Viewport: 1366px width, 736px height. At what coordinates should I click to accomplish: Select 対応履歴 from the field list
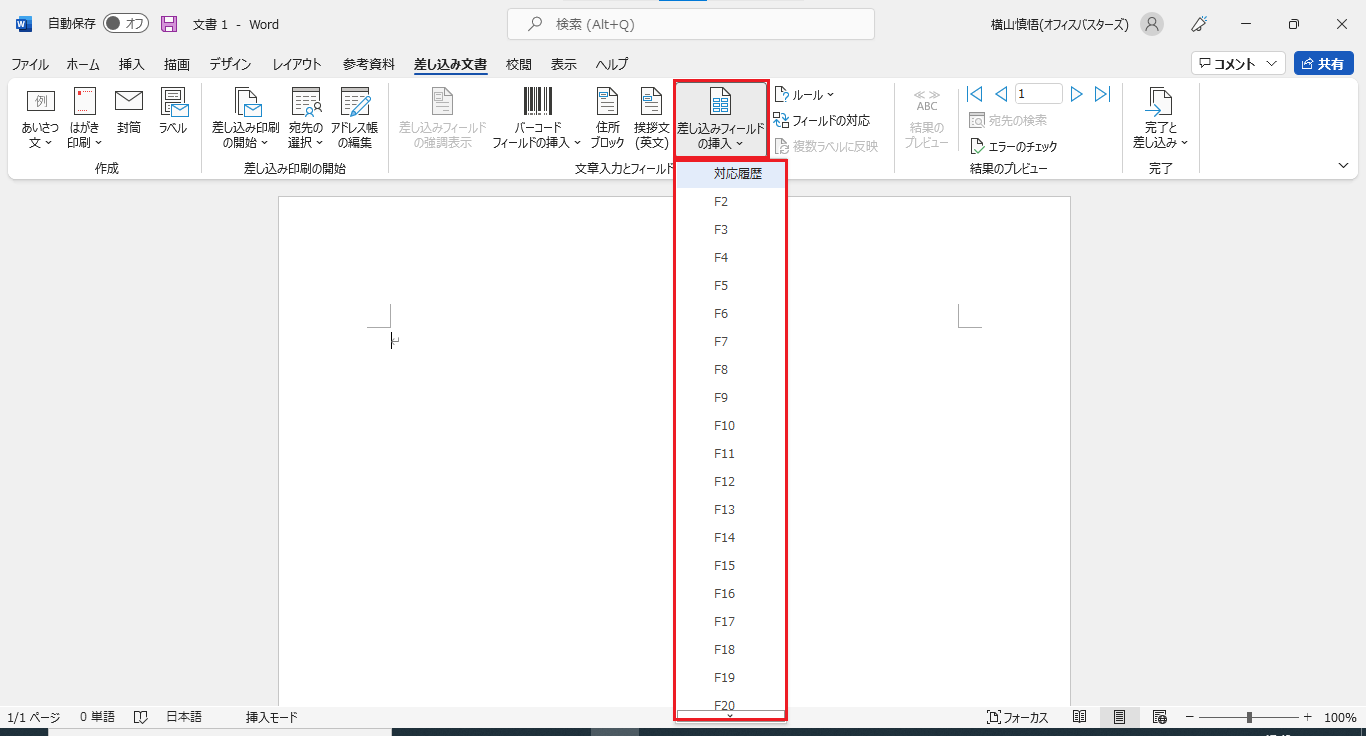click(737, 174)
